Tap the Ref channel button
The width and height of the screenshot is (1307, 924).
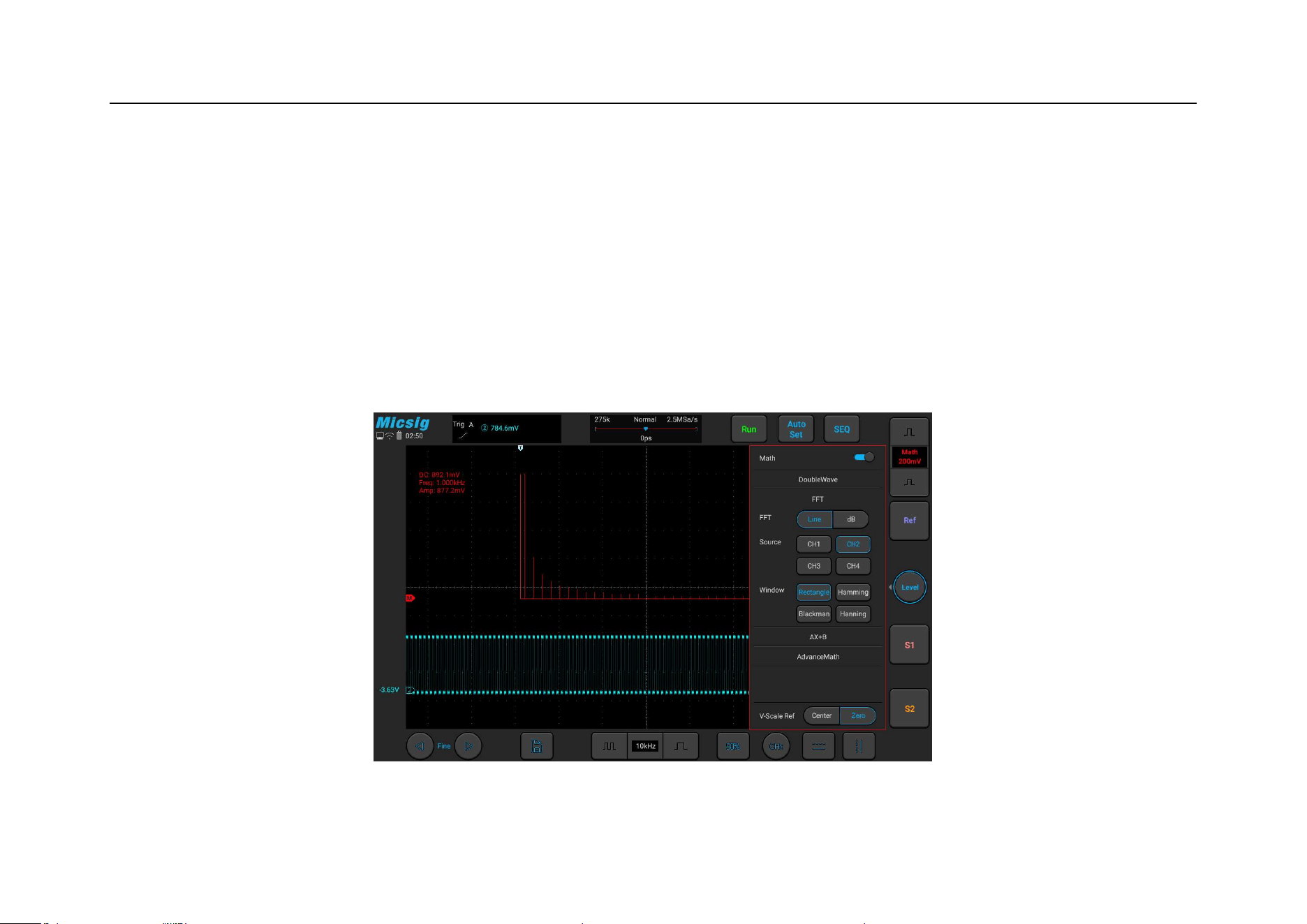pyautogui.click(x=909, y=521)
